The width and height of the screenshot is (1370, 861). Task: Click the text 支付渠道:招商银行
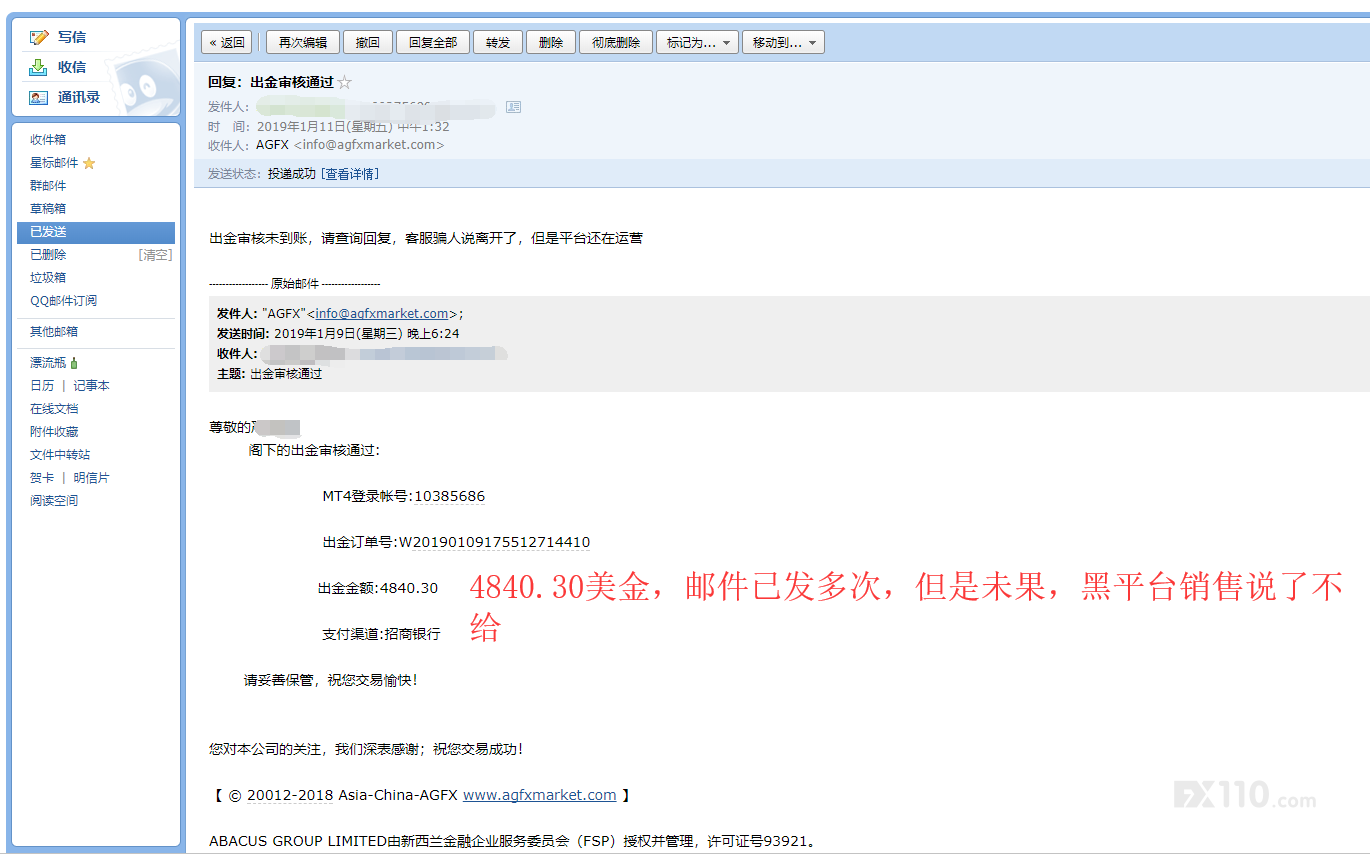coord(381,634)
